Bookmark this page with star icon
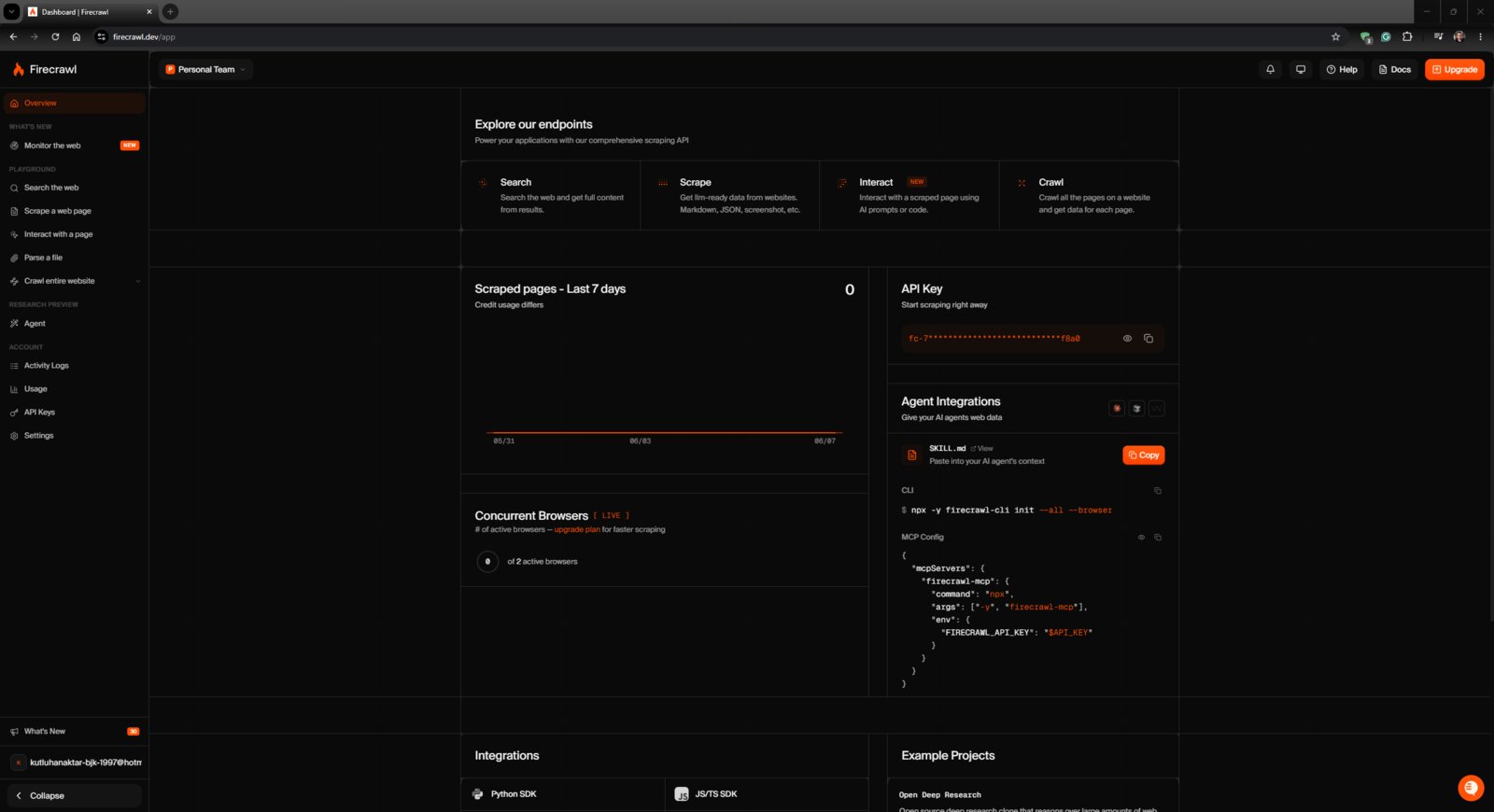 click(x=1335, y=37)
